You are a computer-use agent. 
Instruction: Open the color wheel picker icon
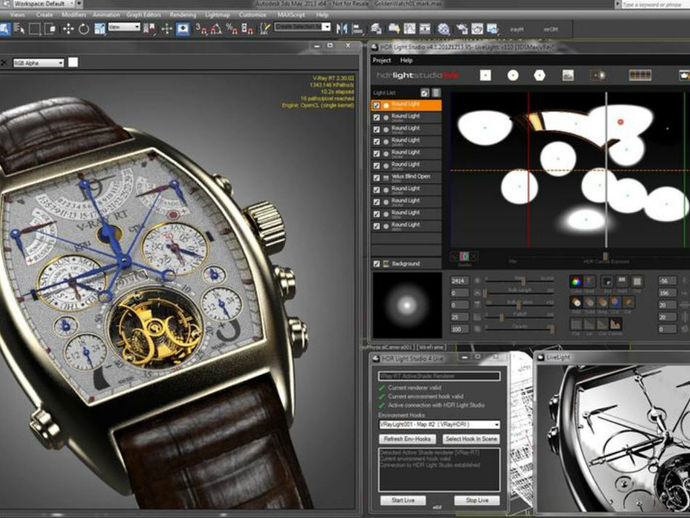(x=576, y=281)
